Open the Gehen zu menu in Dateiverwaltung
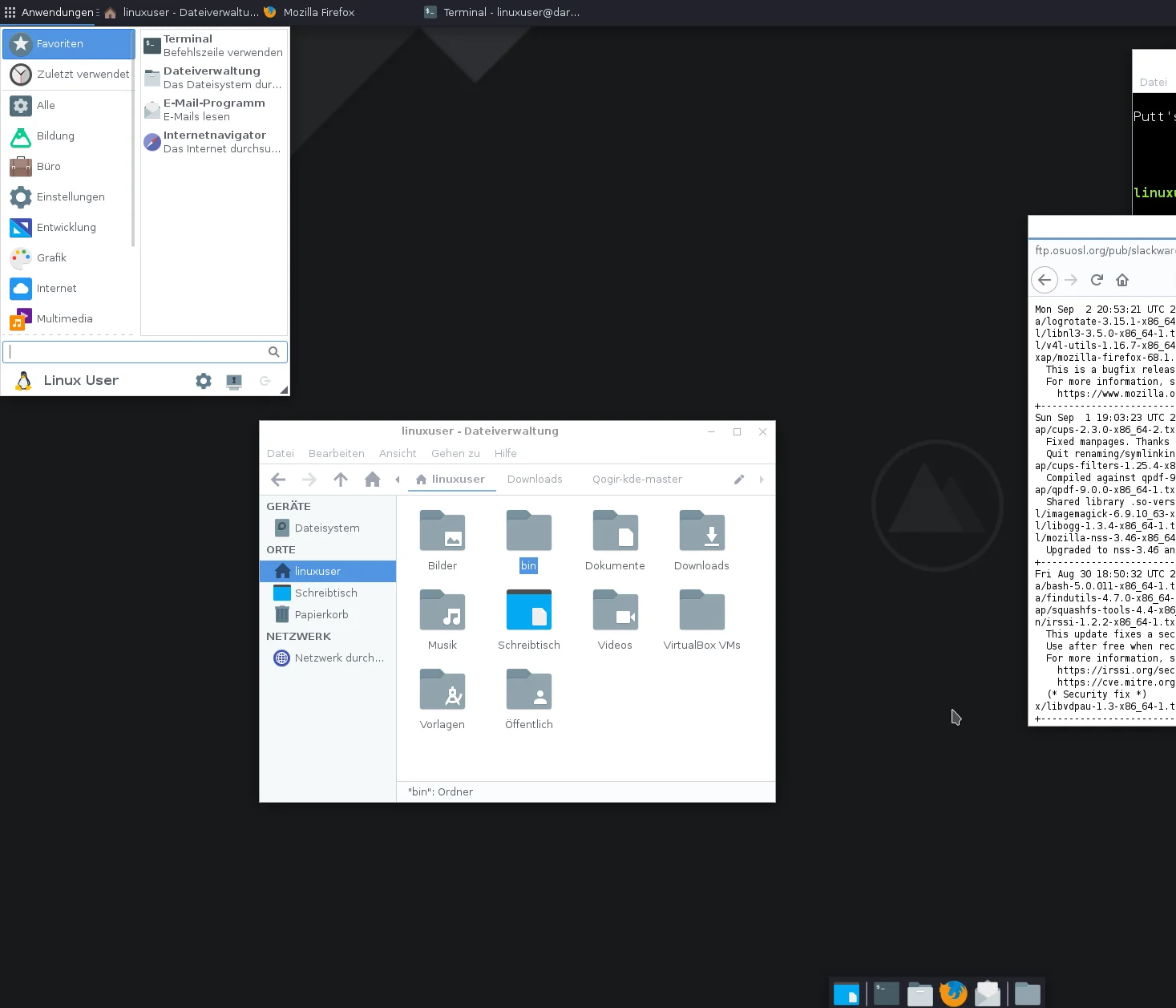Screen dimensions: 1176x1008 coord(455,454)
